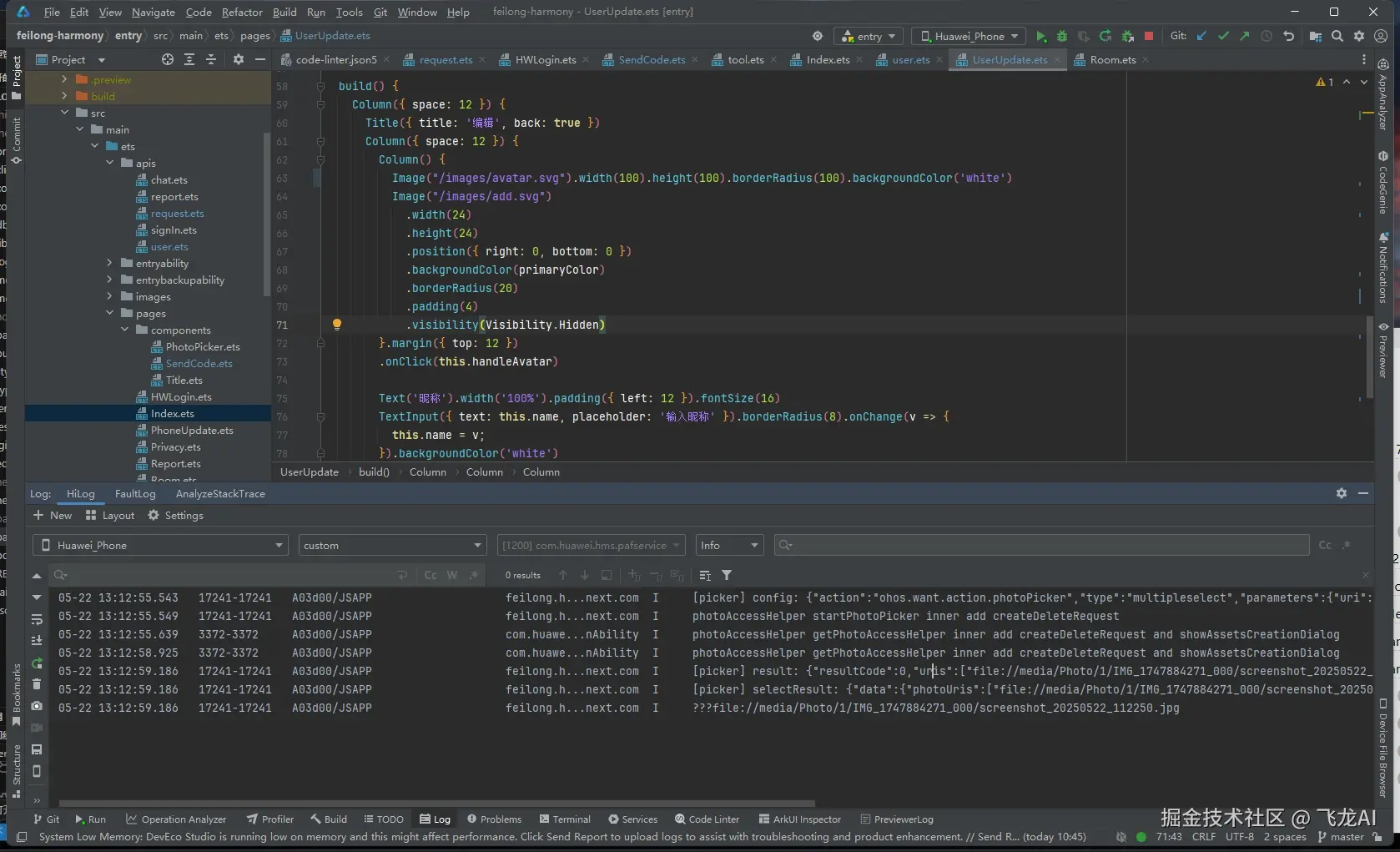The height and width of the screenshot is (852, 1400).
Task: Click the UTF-8 encoding in status bar
Action: click(x=1240, y=837)
